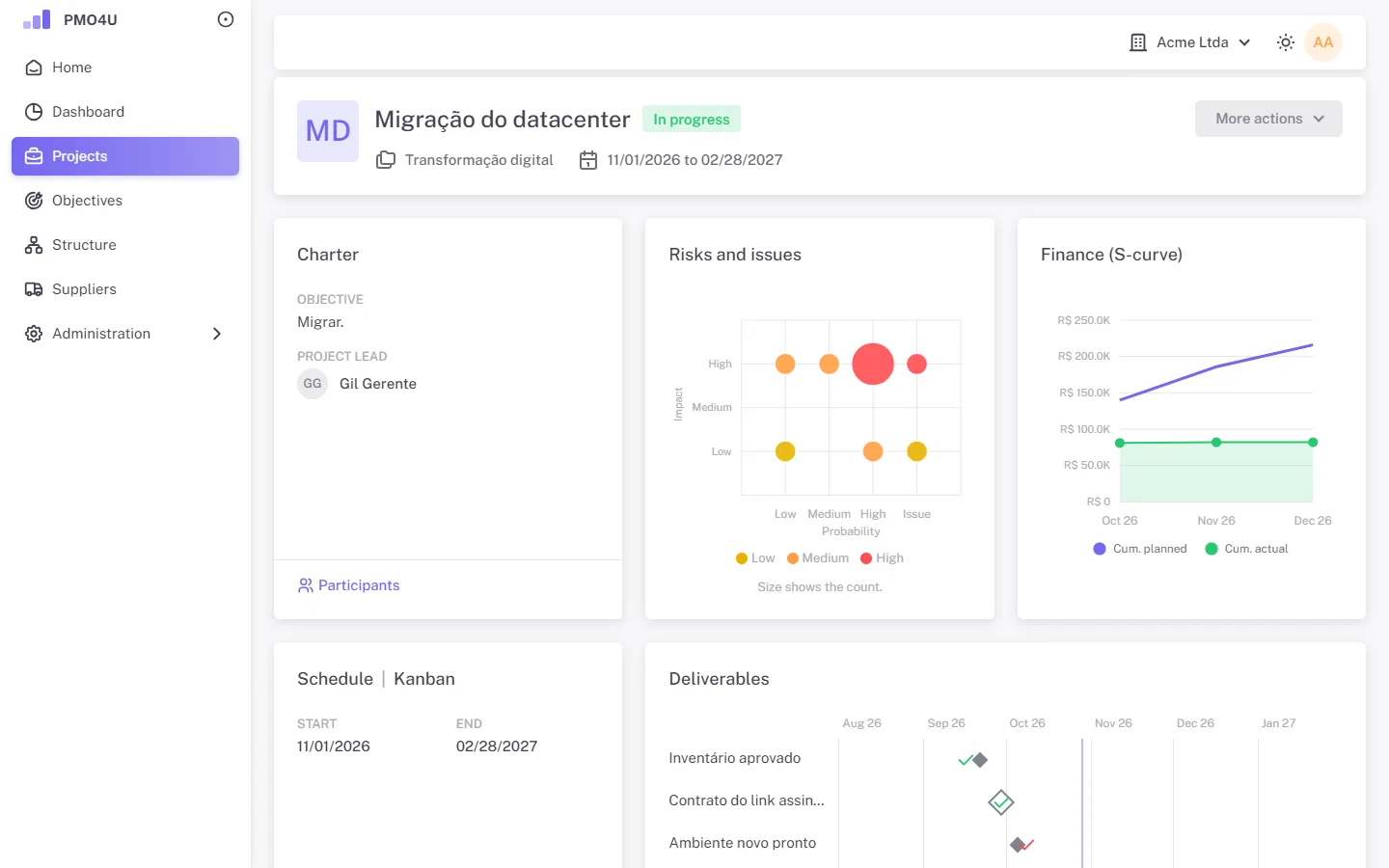Click the Suppliers truck icon
This screenshot has width=1389, height=868.
[x=34, y=289]
